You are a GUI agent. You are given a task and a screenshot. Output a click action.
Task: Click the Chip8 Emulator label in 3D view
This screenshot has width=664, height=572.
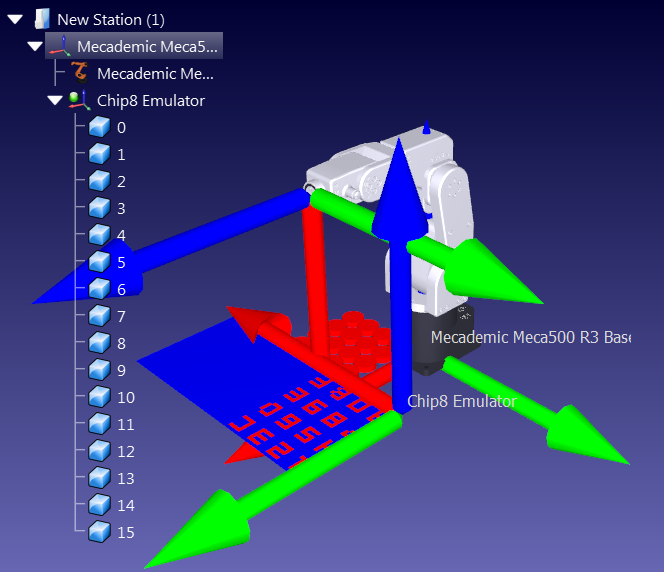[462, 401]
